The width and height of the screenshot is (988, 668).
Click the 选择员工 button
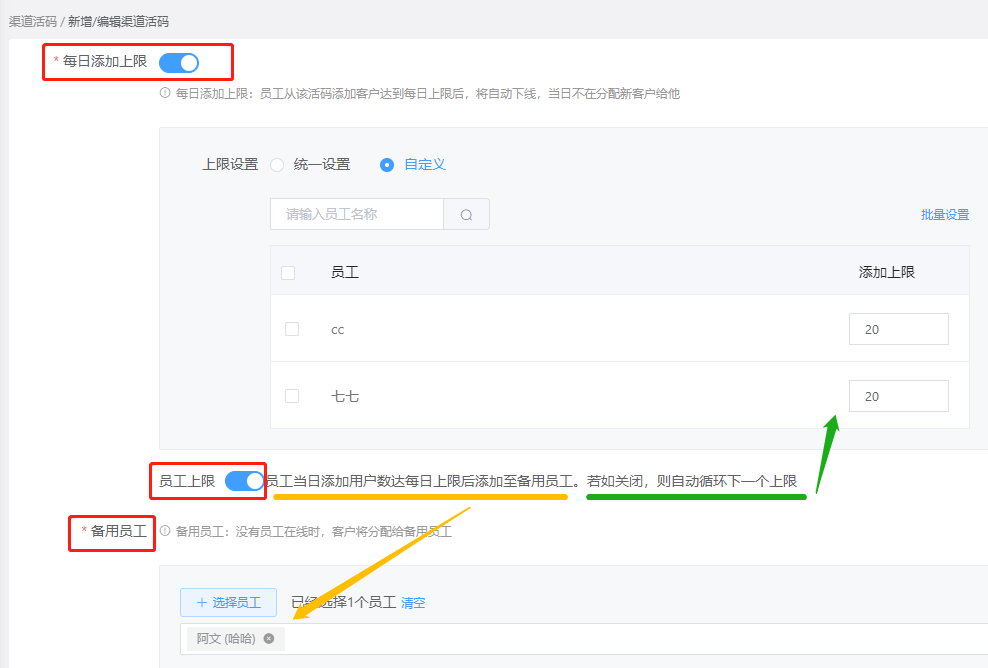pyautogui.click(x=228, y=602)
